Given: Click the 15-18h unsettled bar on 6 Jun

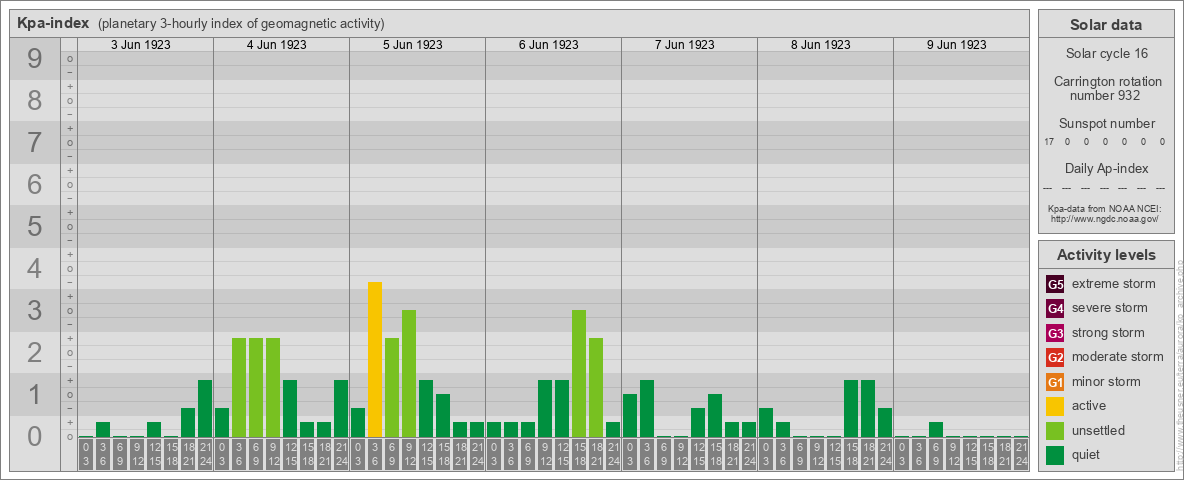Looking at the screenshot, I should pos(578,374).
